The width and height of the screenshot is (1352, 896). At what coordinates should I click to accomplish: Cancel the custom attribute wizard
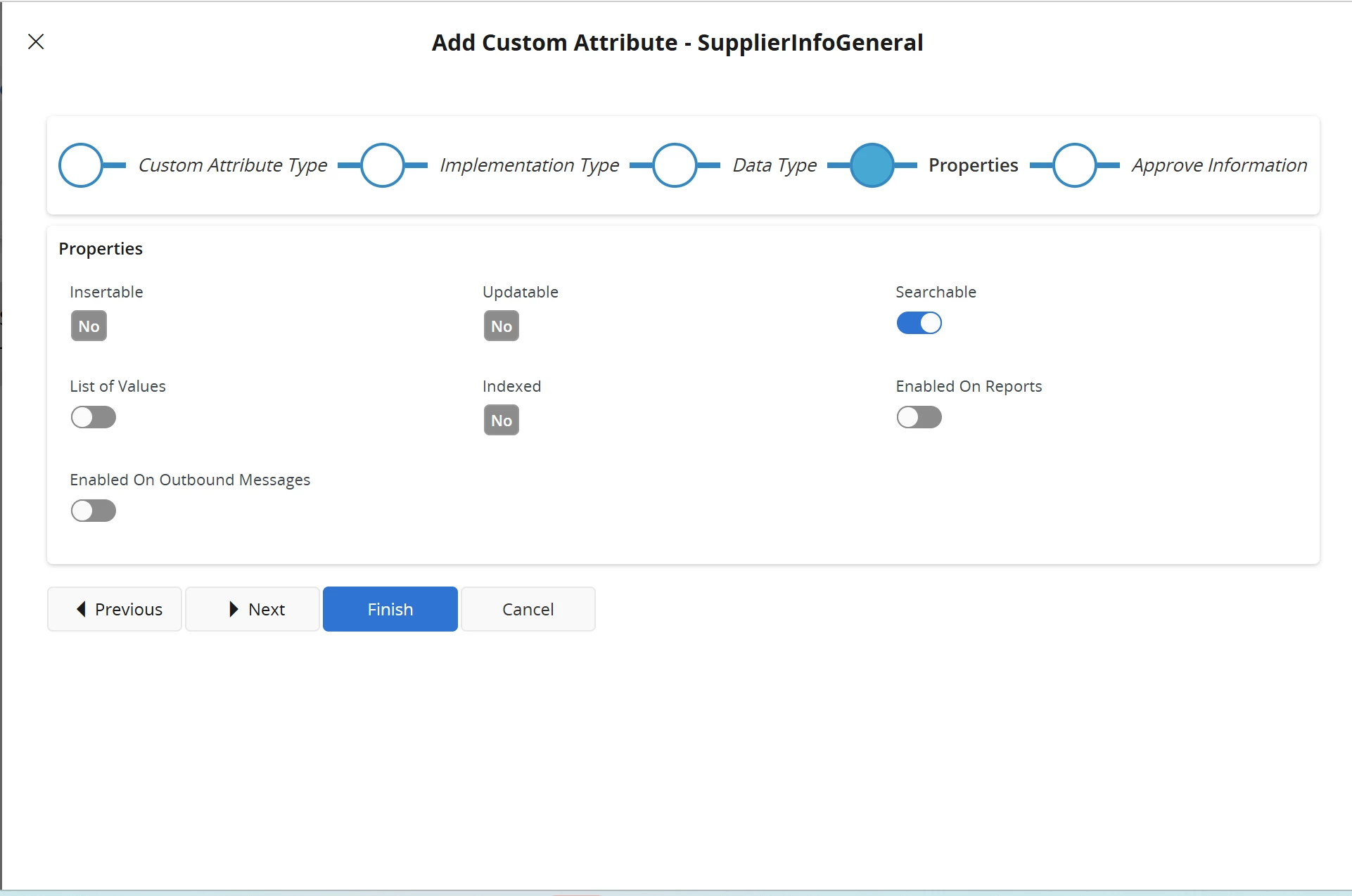coord(528,610)
